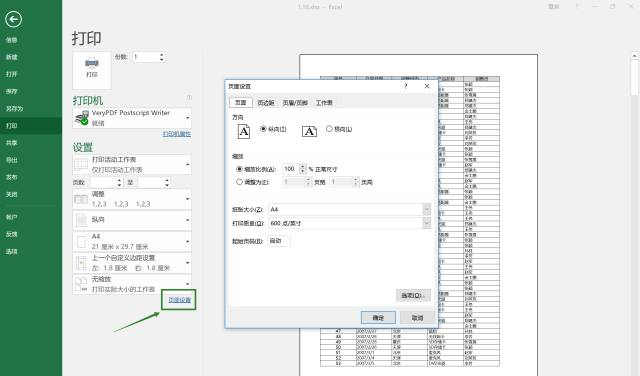Go back using the backstage arrow
640x376 pixels.
pos(13,19)
